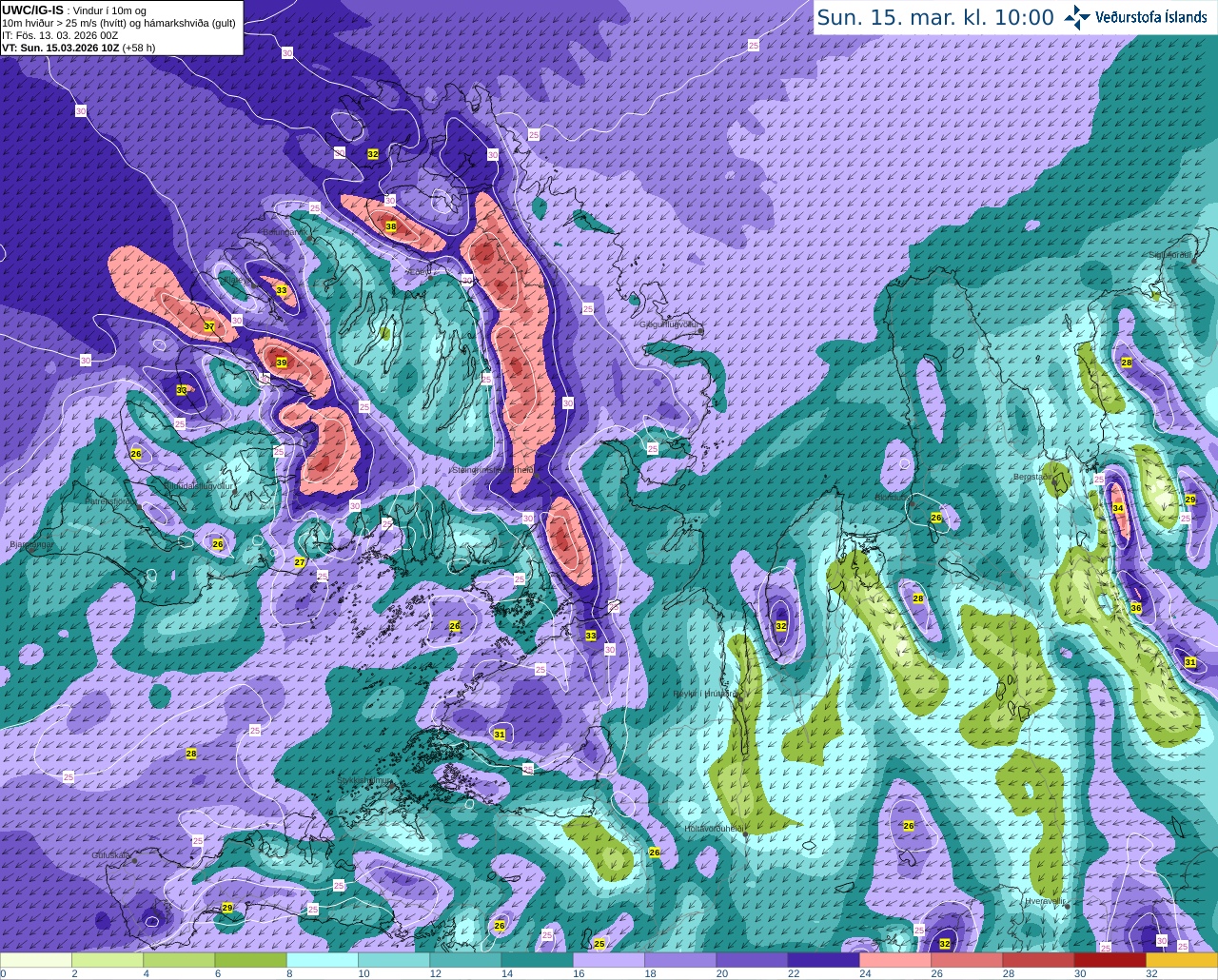Select the olive green 6–8 legend swatch

tap(250, 960)
